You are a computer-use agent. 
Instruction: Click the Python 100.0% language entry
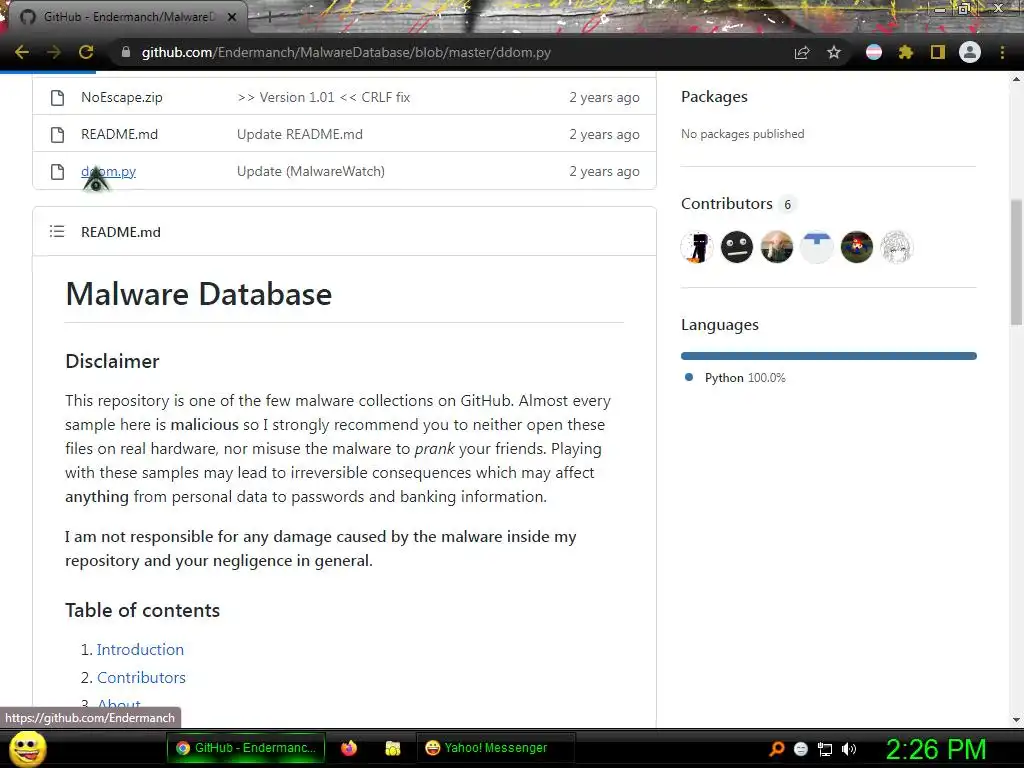[x=735, y=377]
